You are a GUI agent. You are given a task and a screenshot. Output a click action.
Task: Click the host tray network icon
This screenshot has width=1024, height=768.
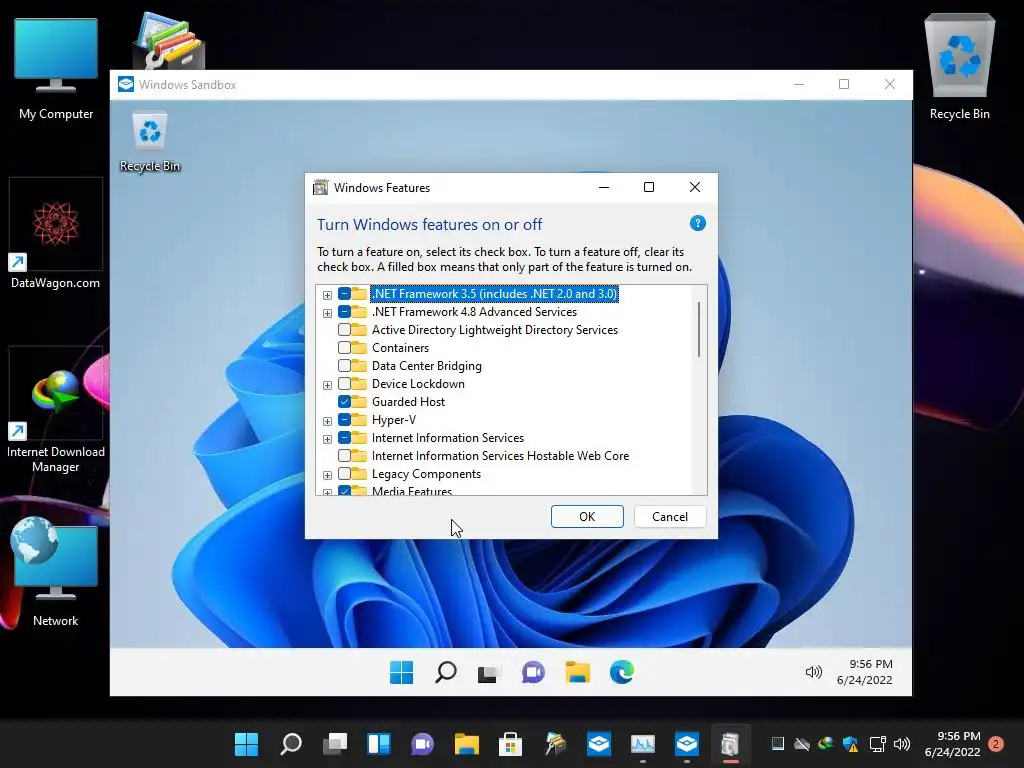pyautogui.click(x=877, y=744)
